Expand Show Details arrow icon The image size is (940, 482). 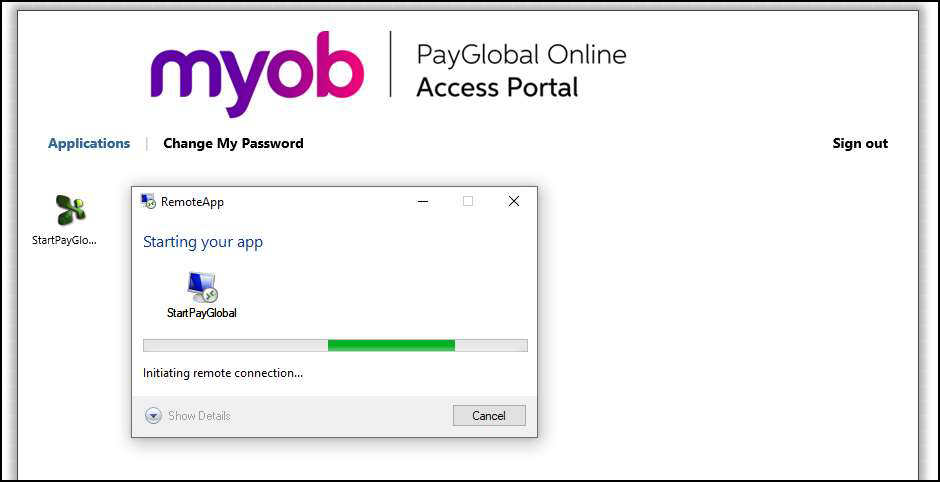tap(153, 415)
